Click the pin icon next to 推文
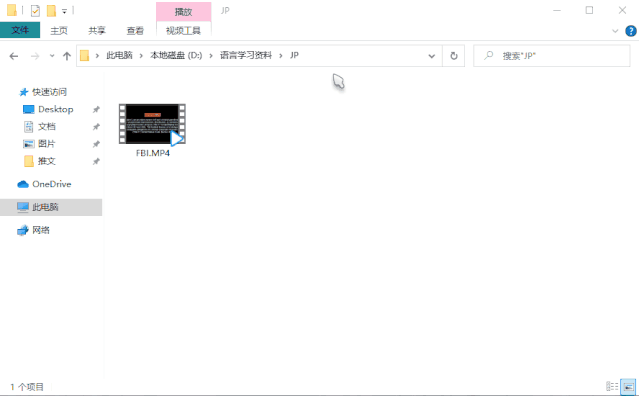Screen dimensions: 639x396 point(96,161)
